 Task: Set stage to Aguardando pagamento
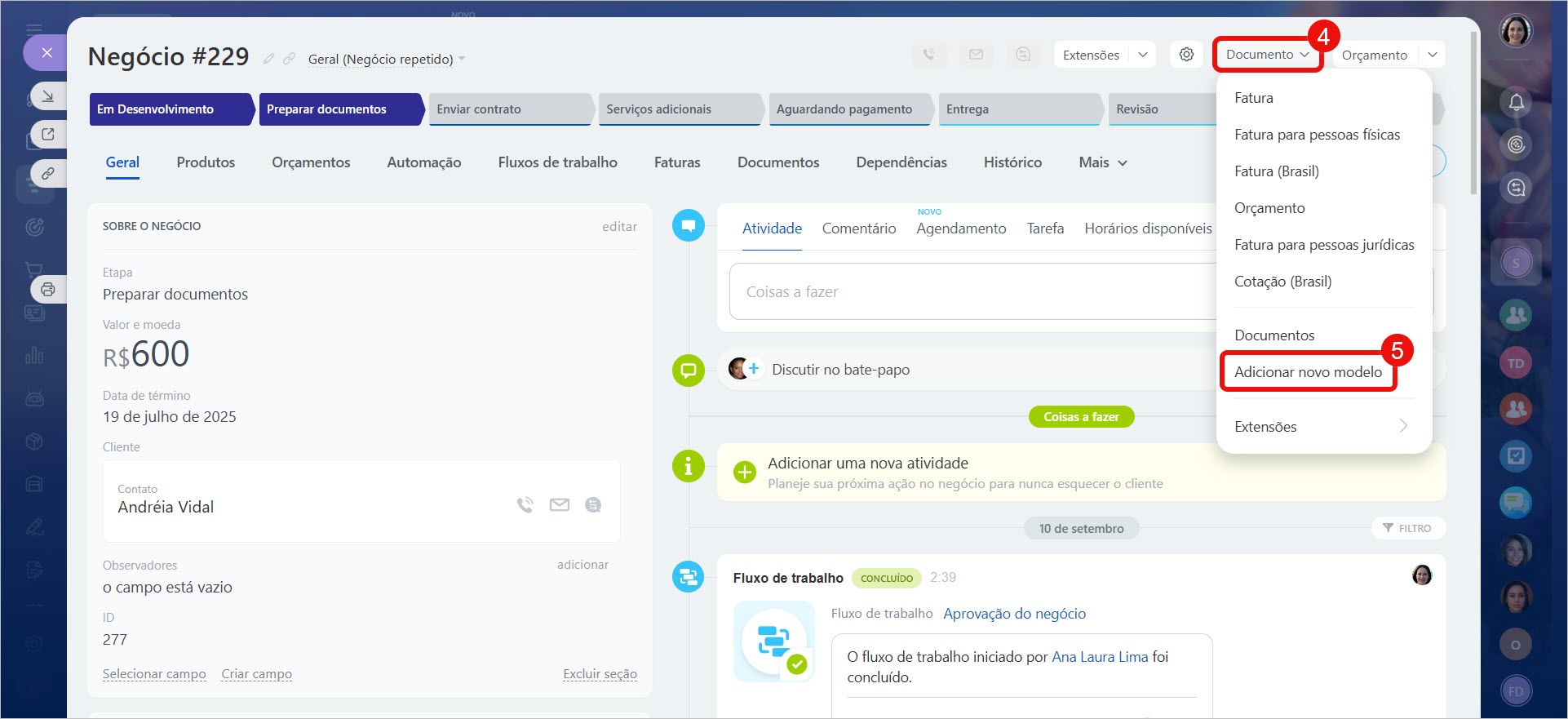[x=844, y=109]
